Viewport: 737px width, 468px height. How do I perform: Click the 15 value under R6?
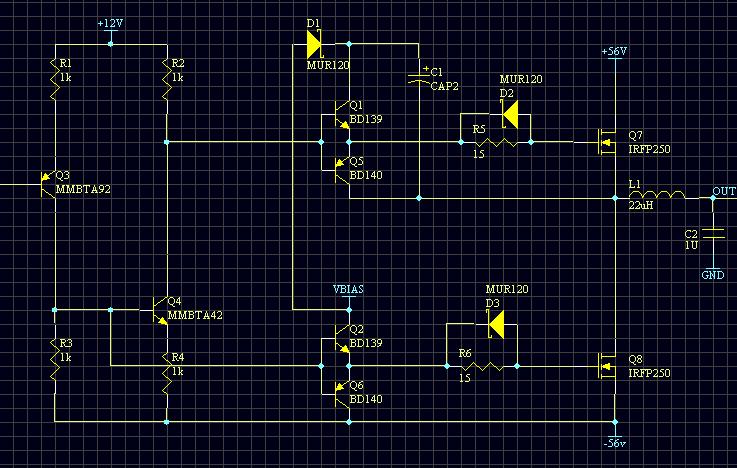tap(464, 378)
